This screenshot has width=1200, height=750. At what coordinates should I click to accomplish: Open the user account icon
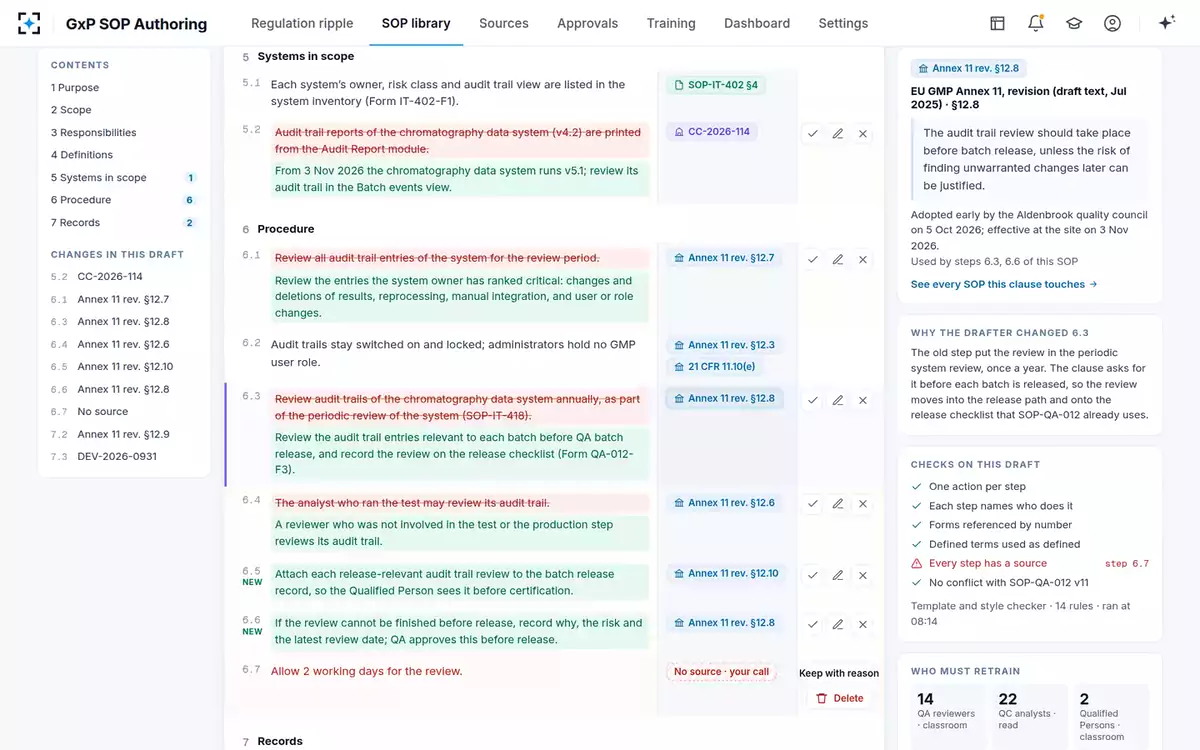[1112, 23]
